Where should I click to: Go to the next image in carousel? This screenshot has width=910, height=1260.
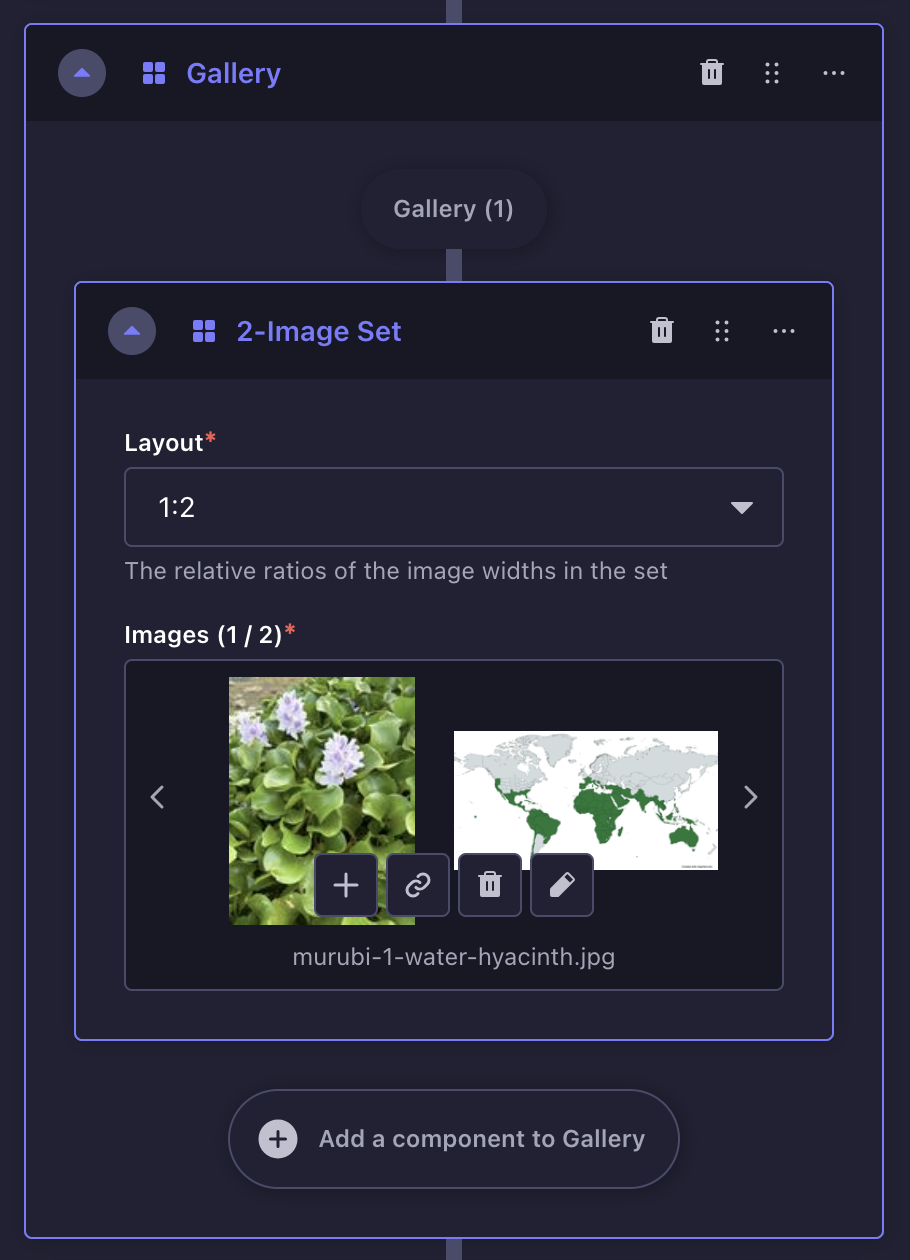pos(751,797)
